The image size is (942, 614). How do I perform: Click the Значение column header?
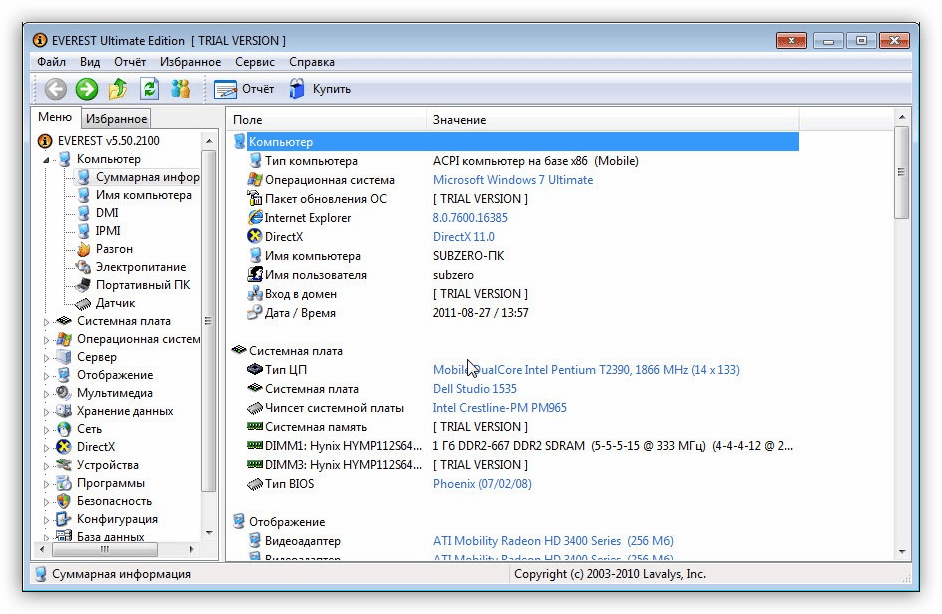click(459, 120)
